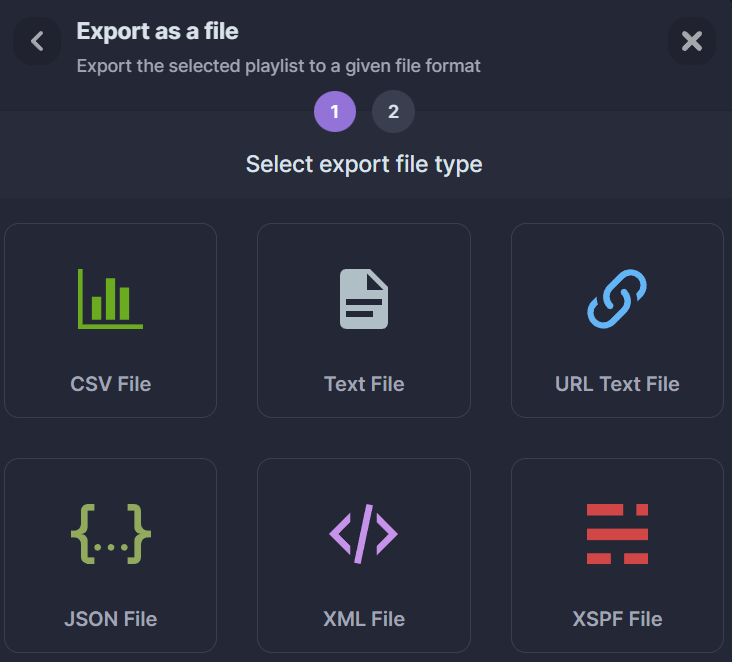The width and height of the screenshot is (732, 662).
Task: Click the purple XML code brackets icon
Action: click(364, 533)
